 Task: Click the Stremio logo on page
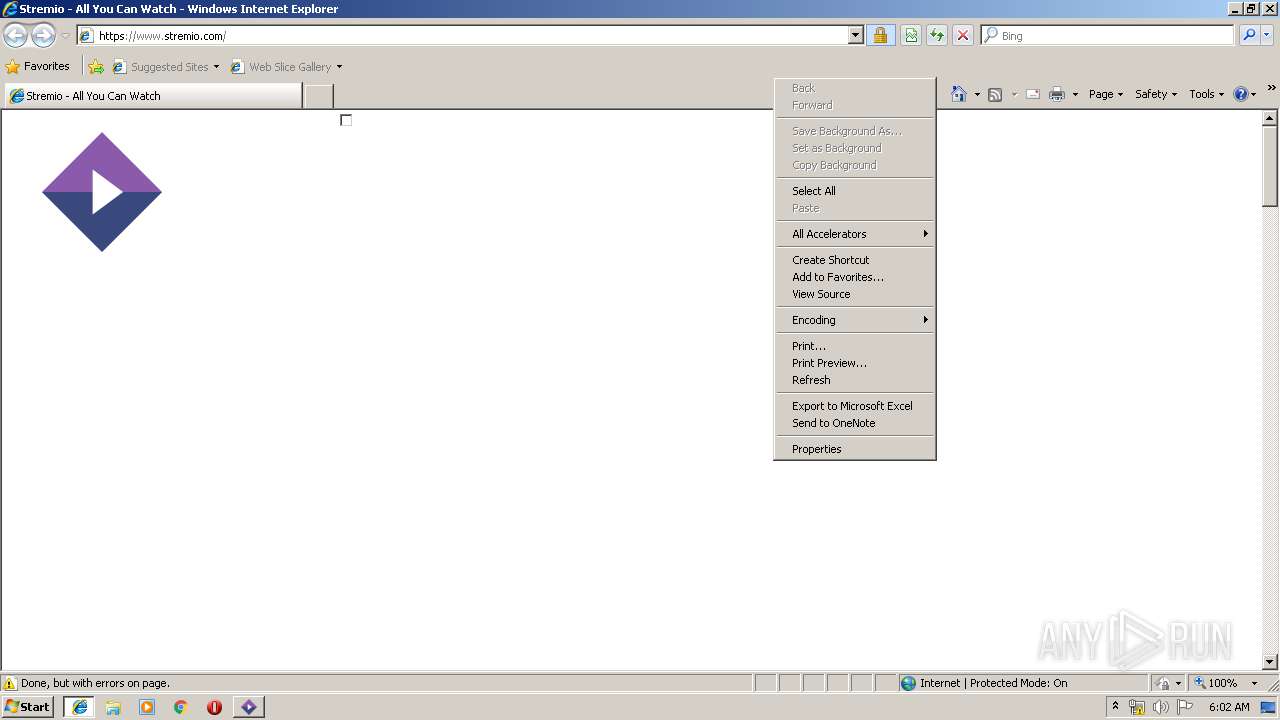[x=102, y=192]
